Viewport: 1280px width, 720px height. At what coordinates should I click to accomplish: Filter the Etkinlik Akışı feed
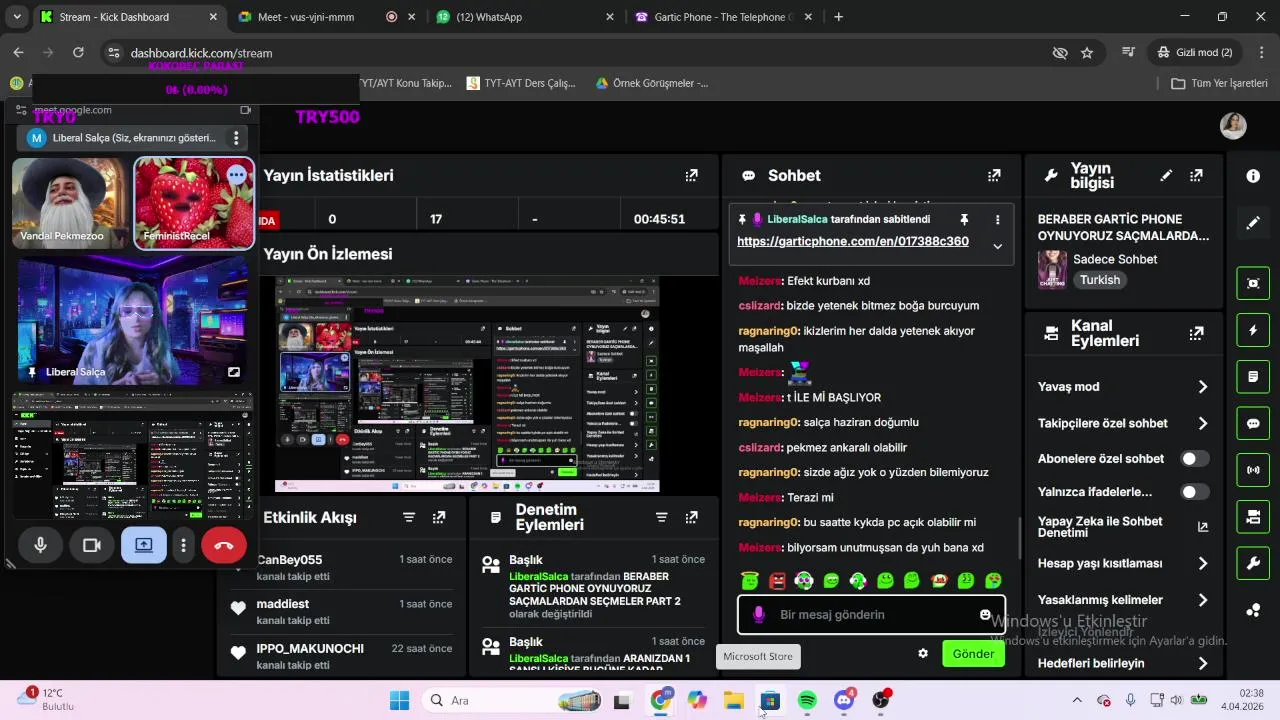tap(409, 517)
